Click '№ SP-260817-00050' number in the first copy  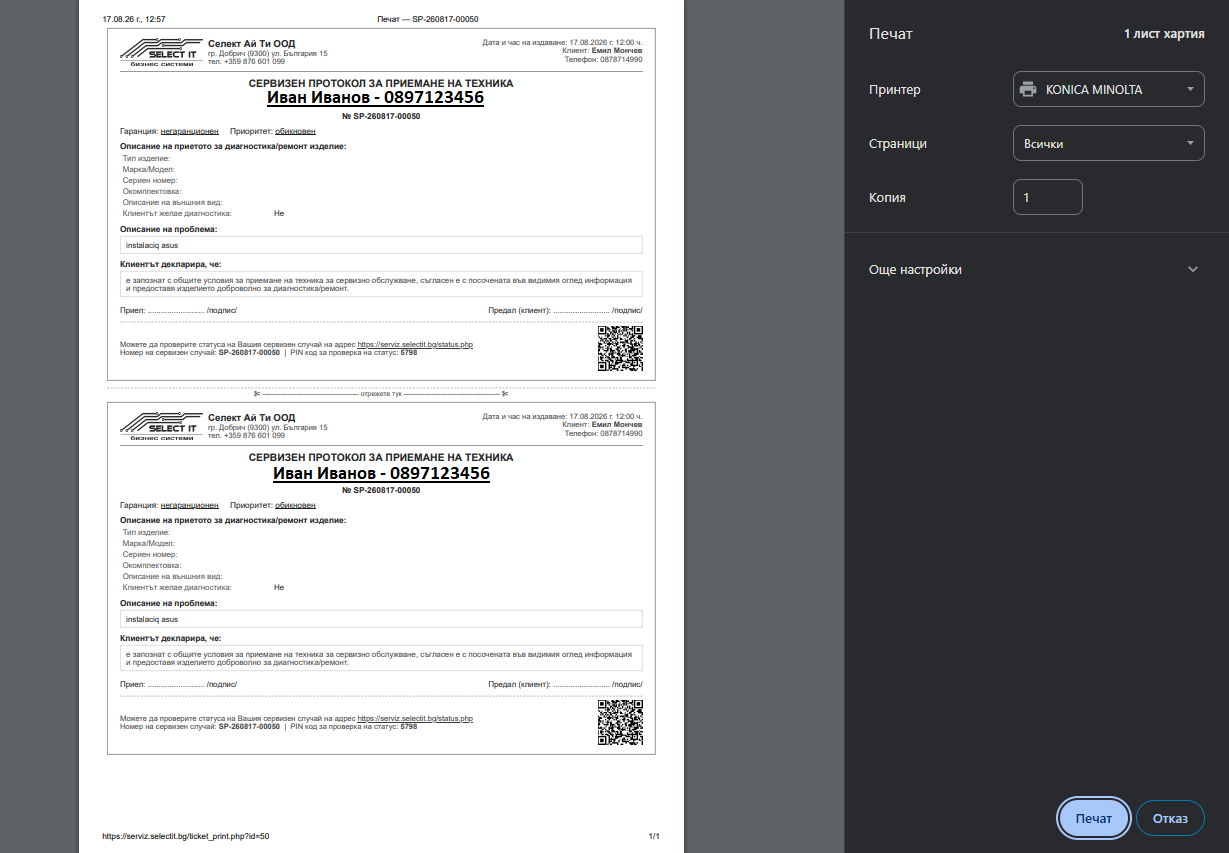pos(381,116)
